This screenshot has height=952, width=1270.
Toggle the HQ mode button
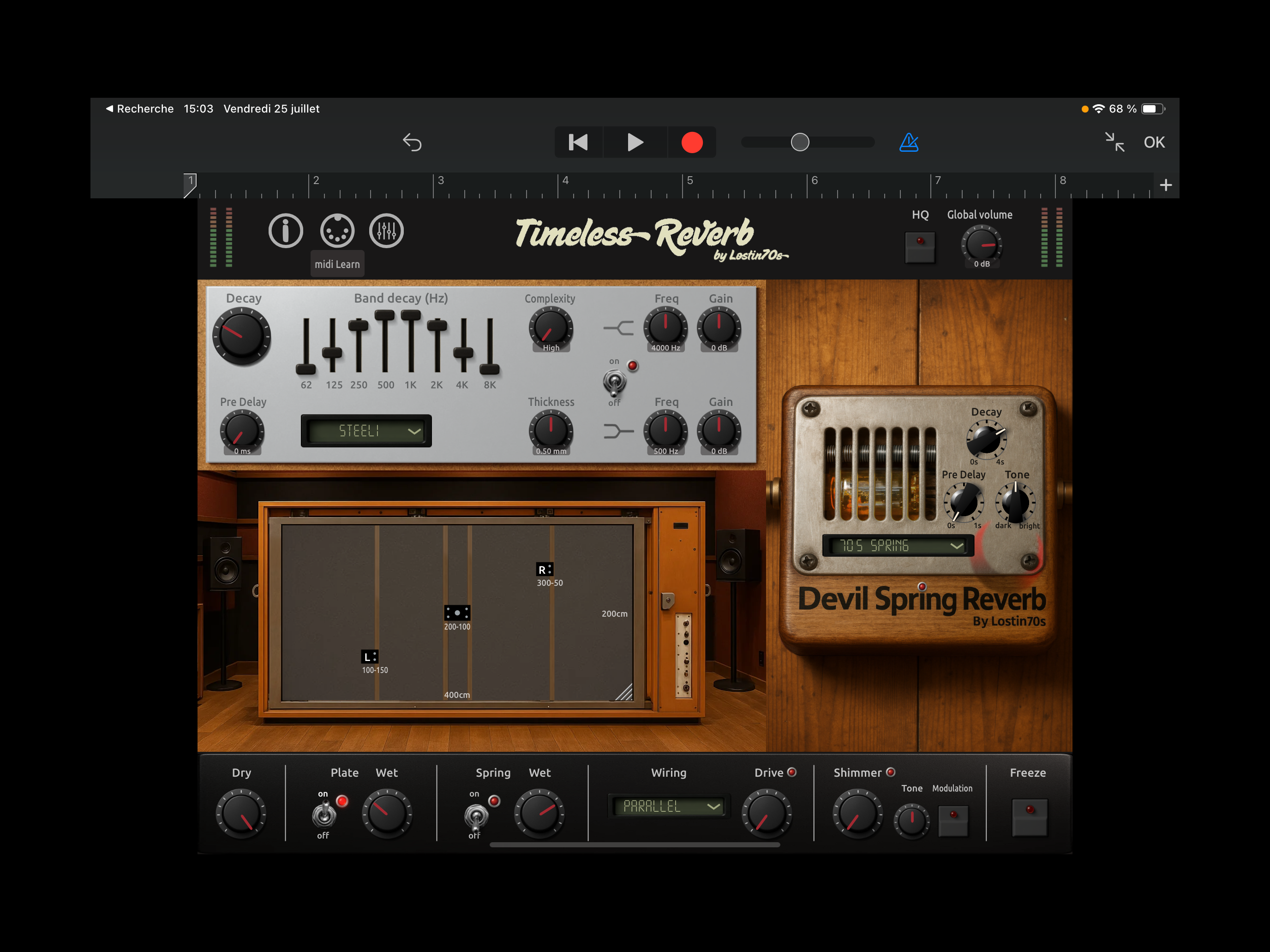(x=920, y=247)
